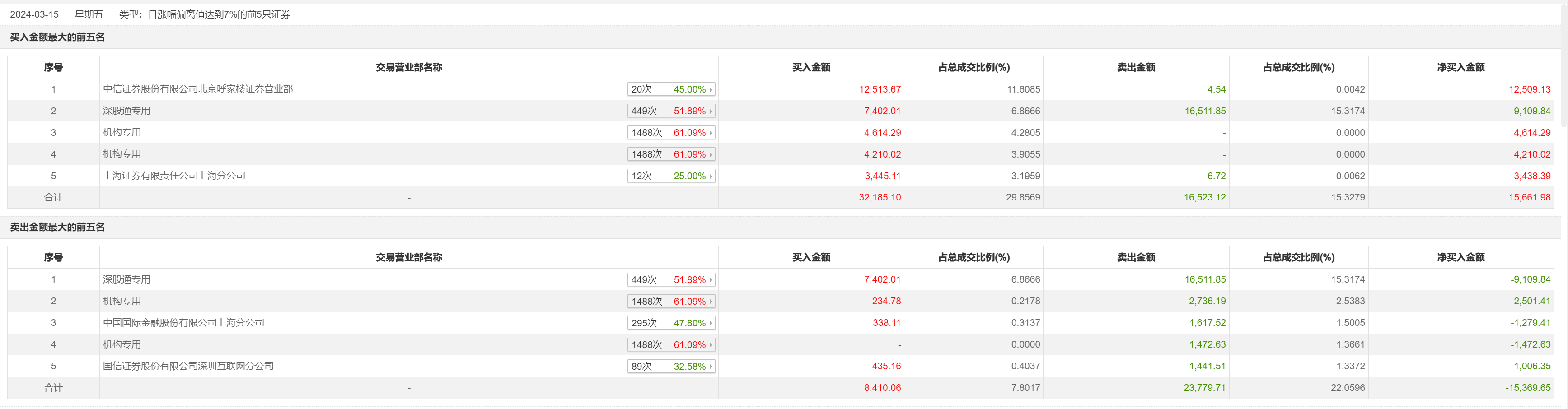This screenshot has width=1568, height=409.
Task: Click 机构专用 in sell table row 4
Action: 122,344
